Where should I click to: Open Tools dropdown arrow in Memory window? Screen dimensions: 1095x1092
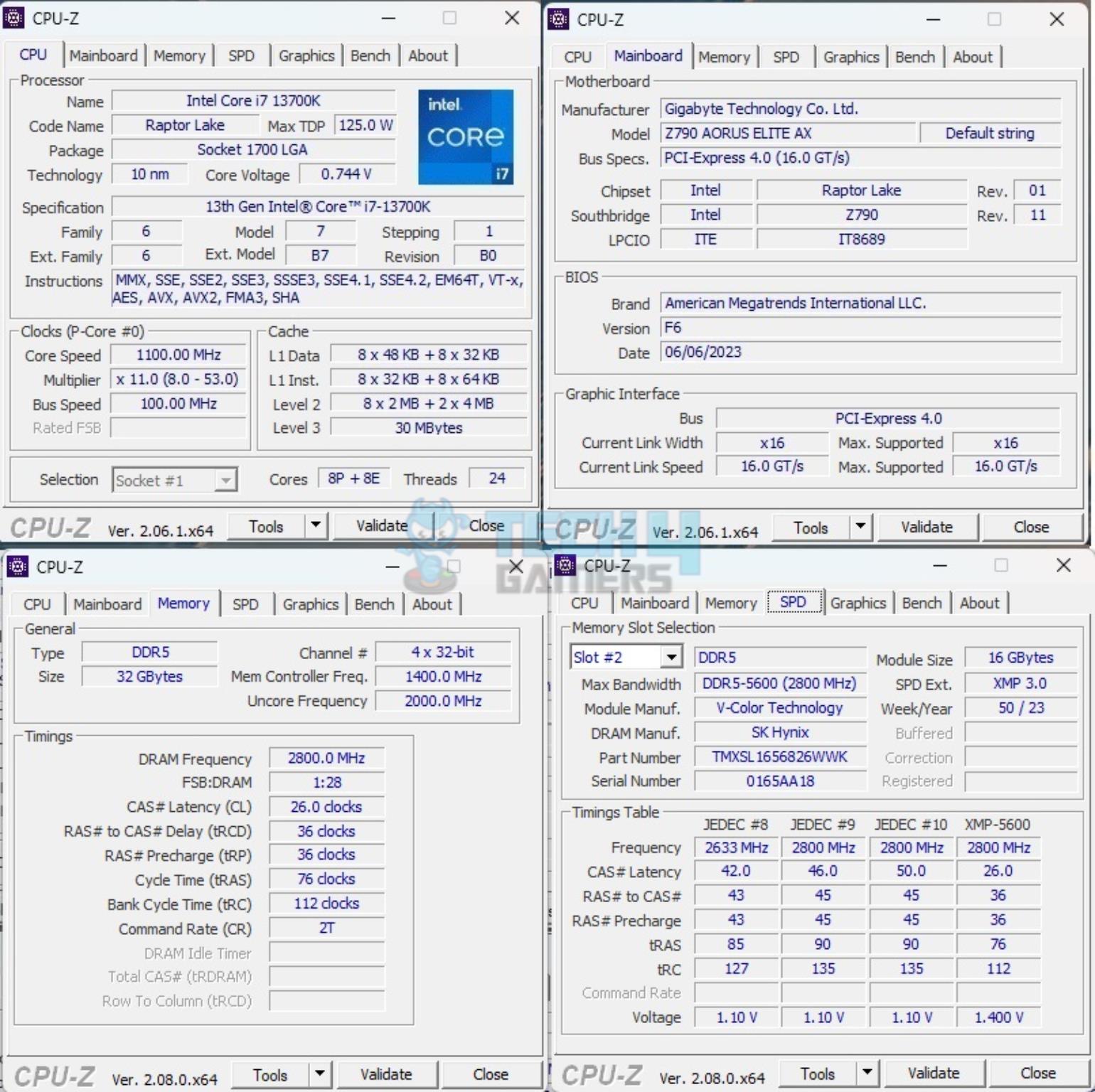click(320, 1074)
